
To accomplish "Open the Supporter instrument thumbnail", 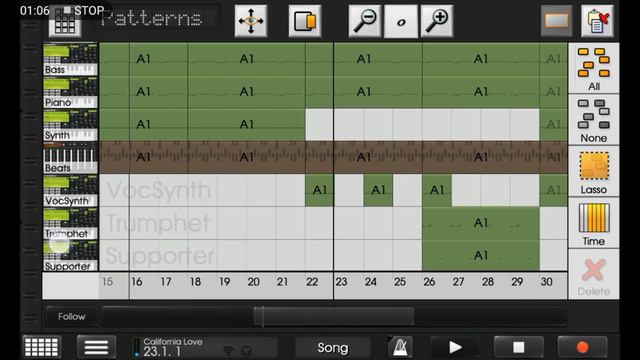I will point(71,256).
